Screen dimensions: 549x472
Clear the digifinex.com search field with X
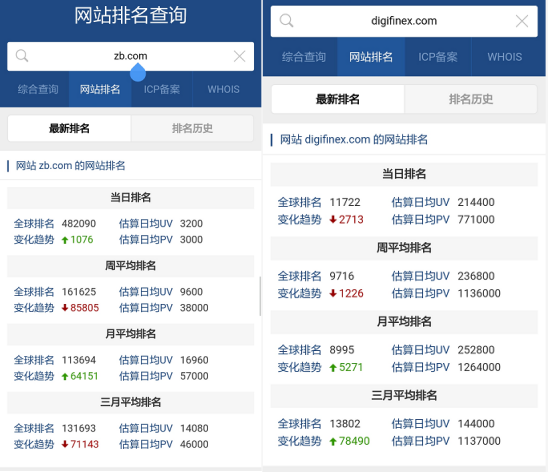pos(522,21)
